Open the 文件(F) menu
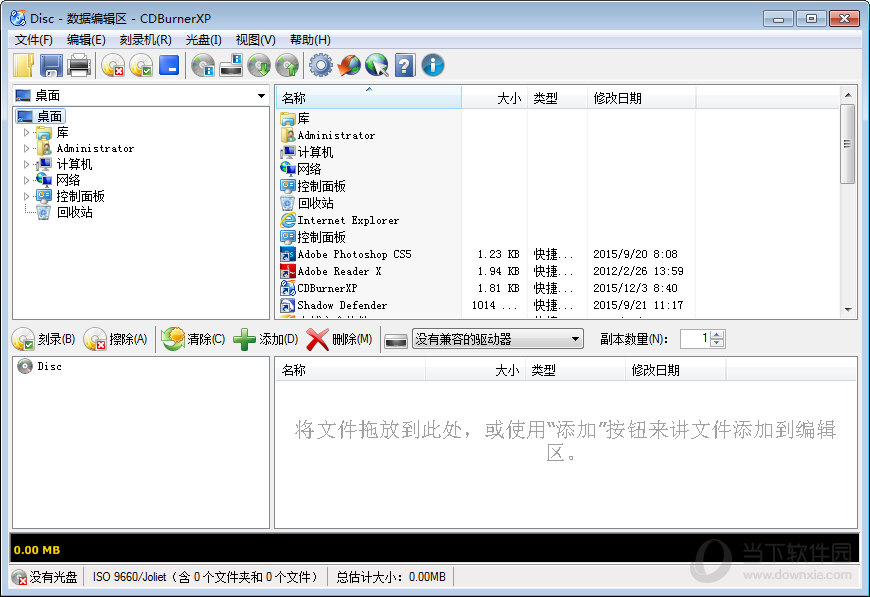The height and width of the screenshot is (597, 870). pos(33,39)
